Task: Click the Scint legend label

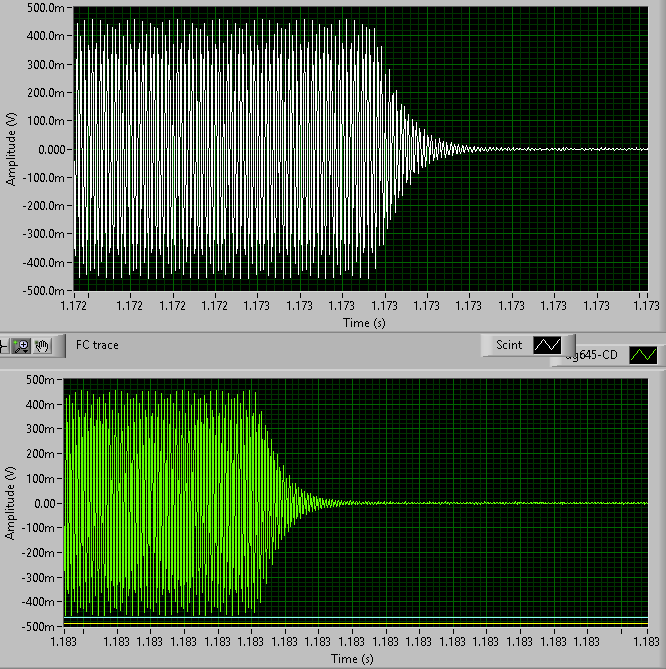Action: (509, 345)
